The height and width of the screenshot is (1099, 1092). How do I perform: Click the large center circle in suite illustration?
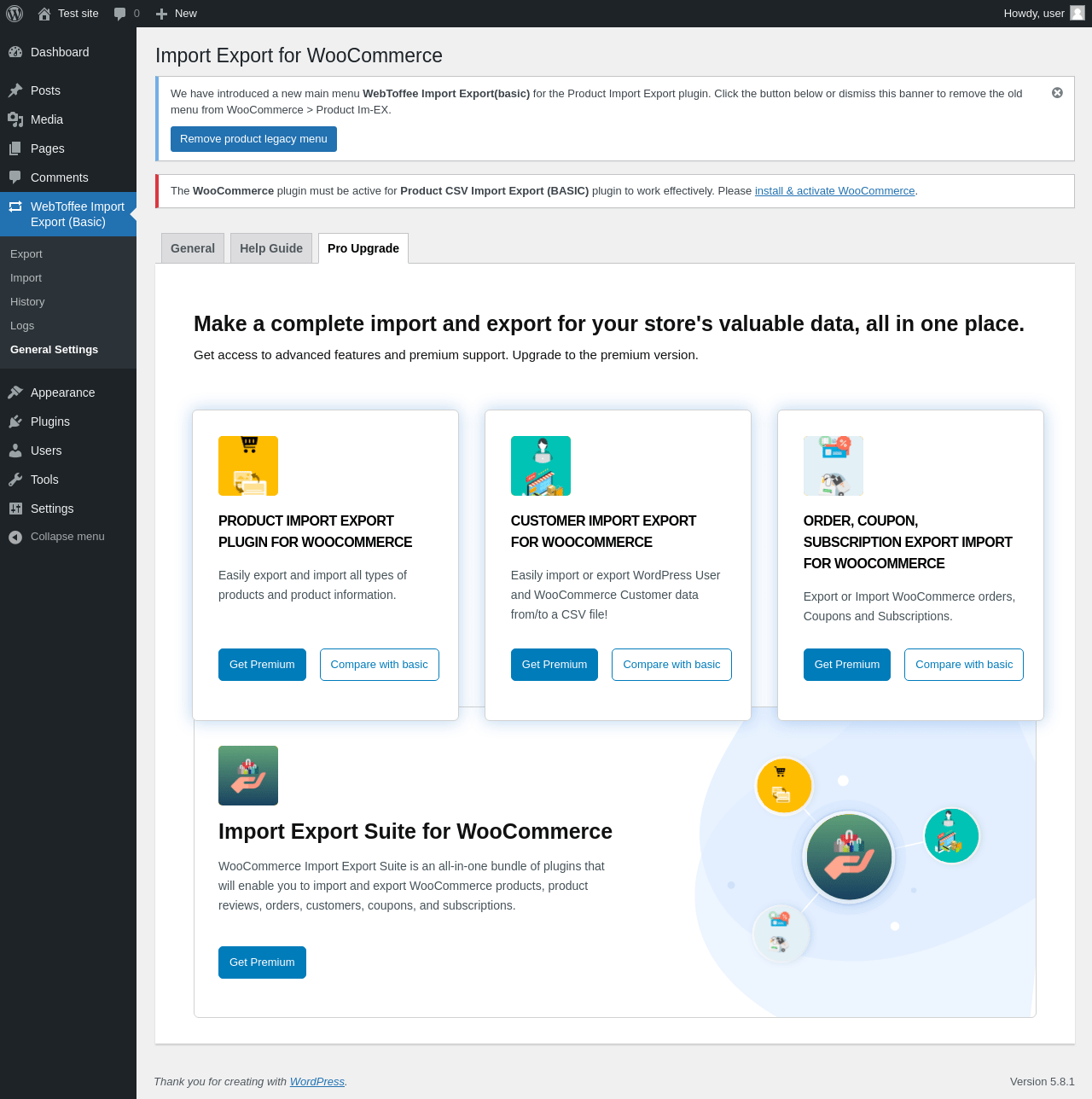pos(849,857)
